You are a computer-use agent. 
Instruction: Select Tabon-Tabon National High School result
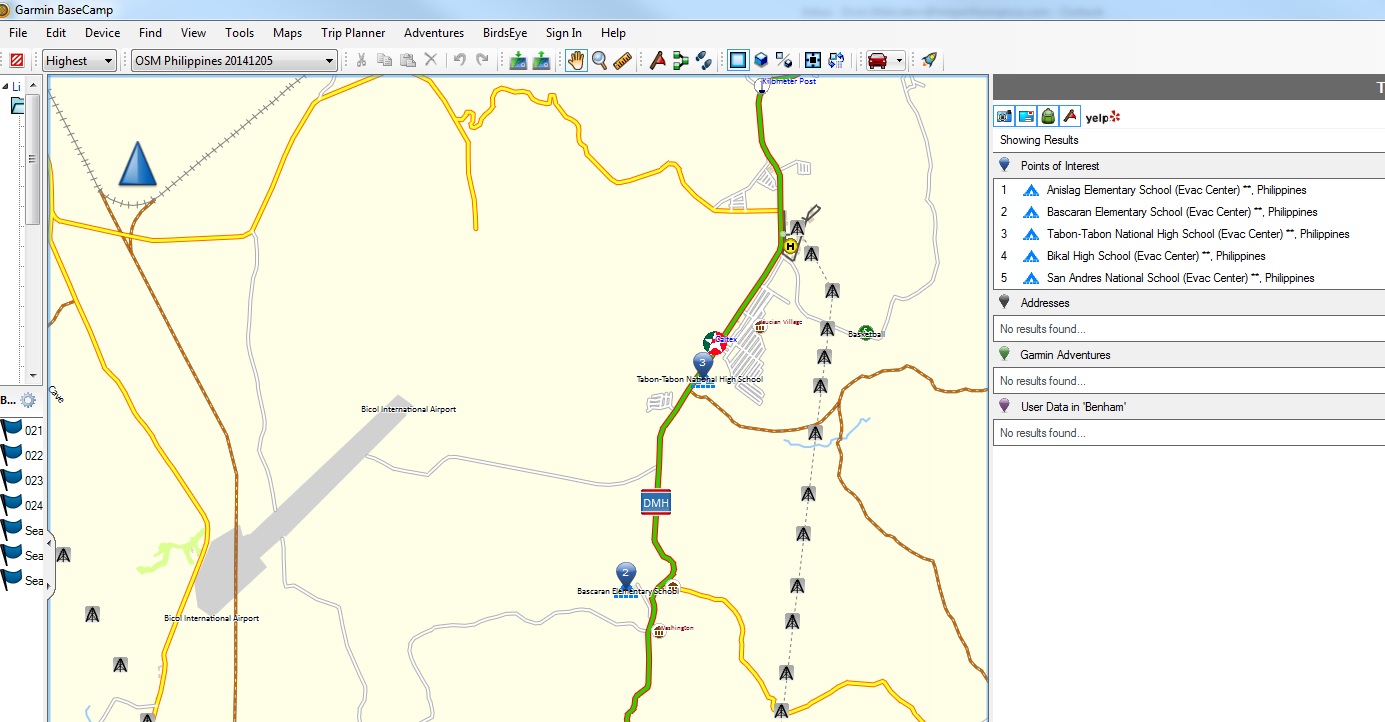(x=1189, y=234)
